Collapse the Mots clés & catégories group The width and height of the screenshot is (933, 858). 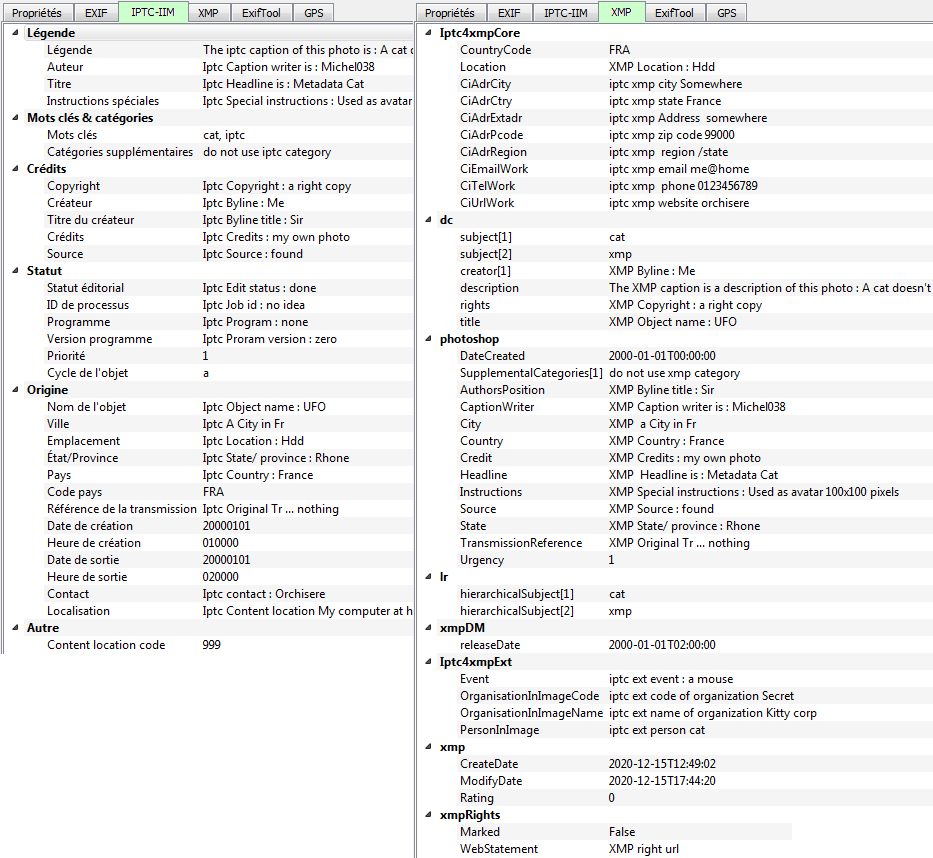click(15, 118)
